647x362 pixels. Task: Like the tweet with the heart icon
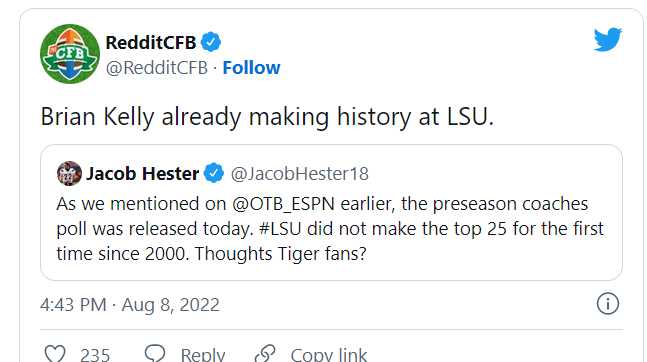coord(55,354)
